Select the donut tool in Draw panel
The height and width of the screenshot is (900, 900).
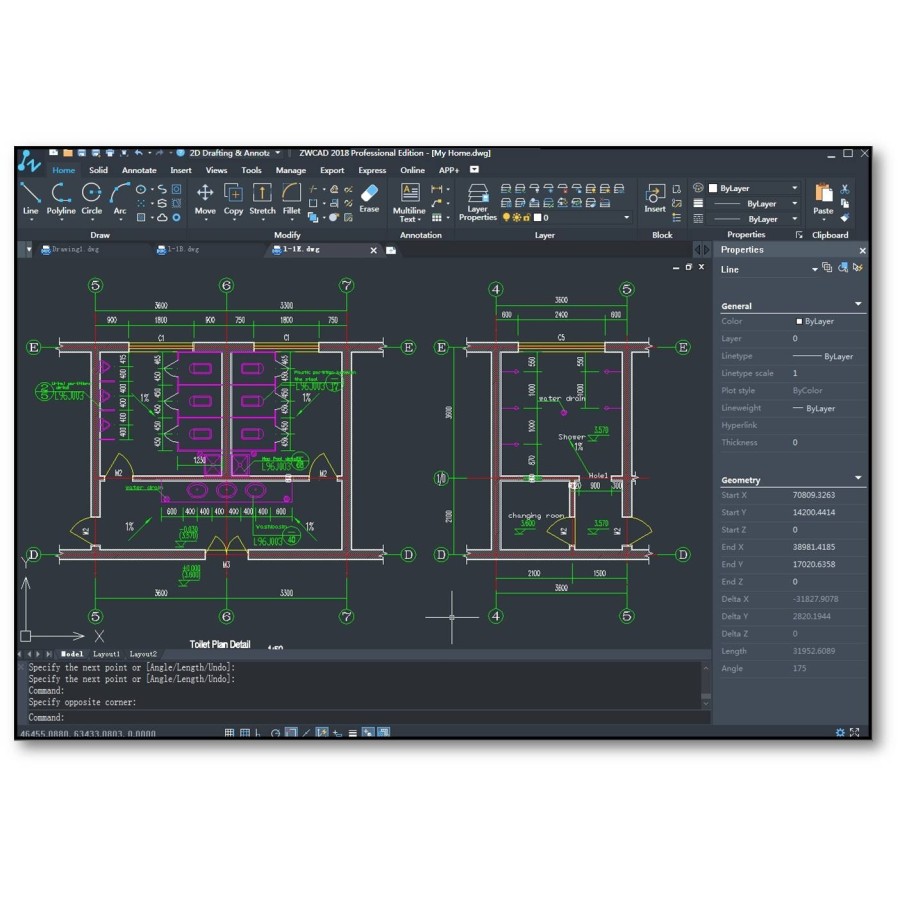[x=177, y=218]
